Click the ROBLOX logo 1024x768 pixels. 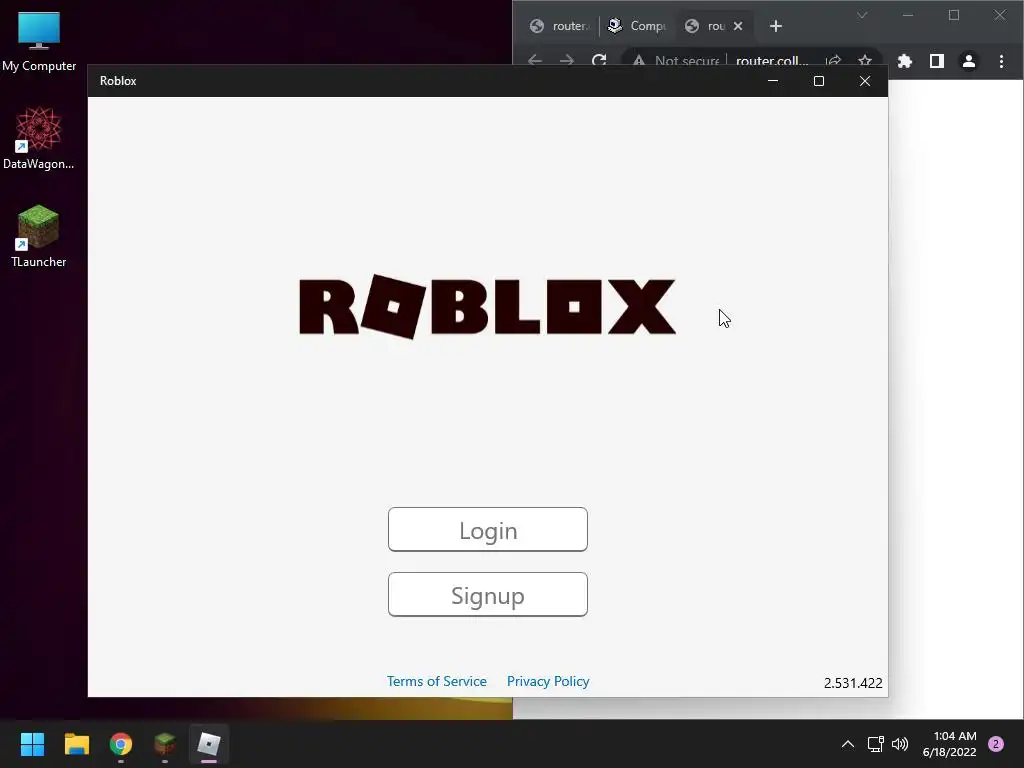point(487,307)
